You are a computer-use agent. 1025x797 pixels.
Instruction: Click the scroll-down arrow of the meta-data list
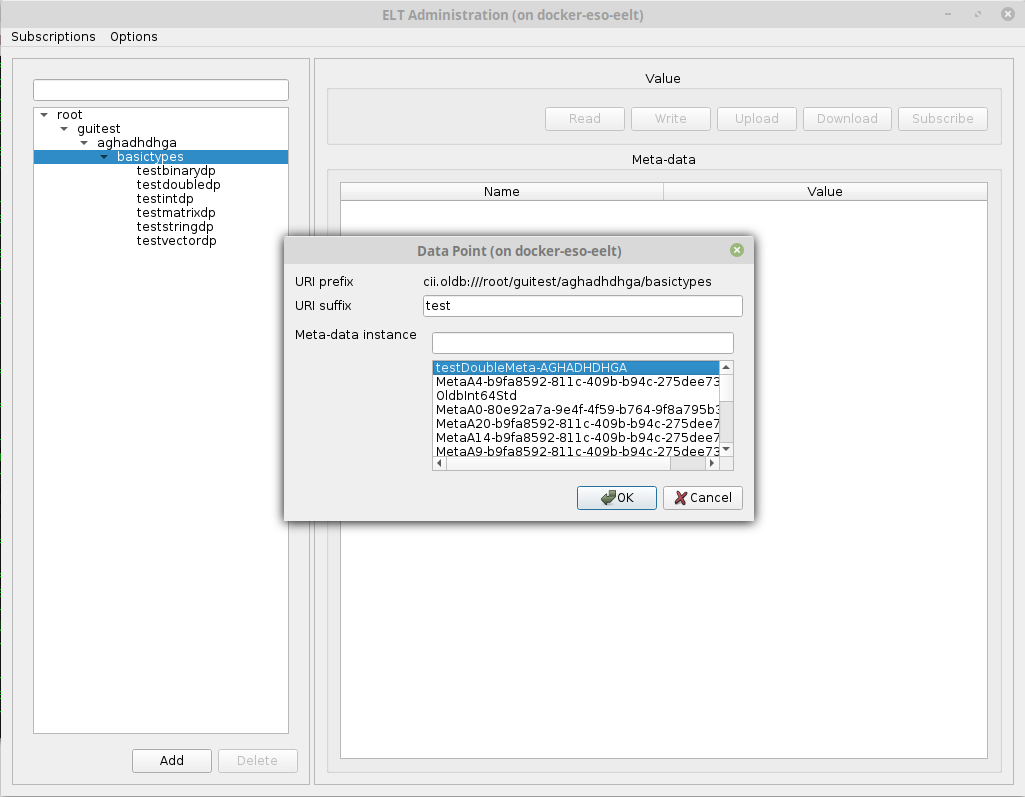pyautogui.click(x=727, y=450)
